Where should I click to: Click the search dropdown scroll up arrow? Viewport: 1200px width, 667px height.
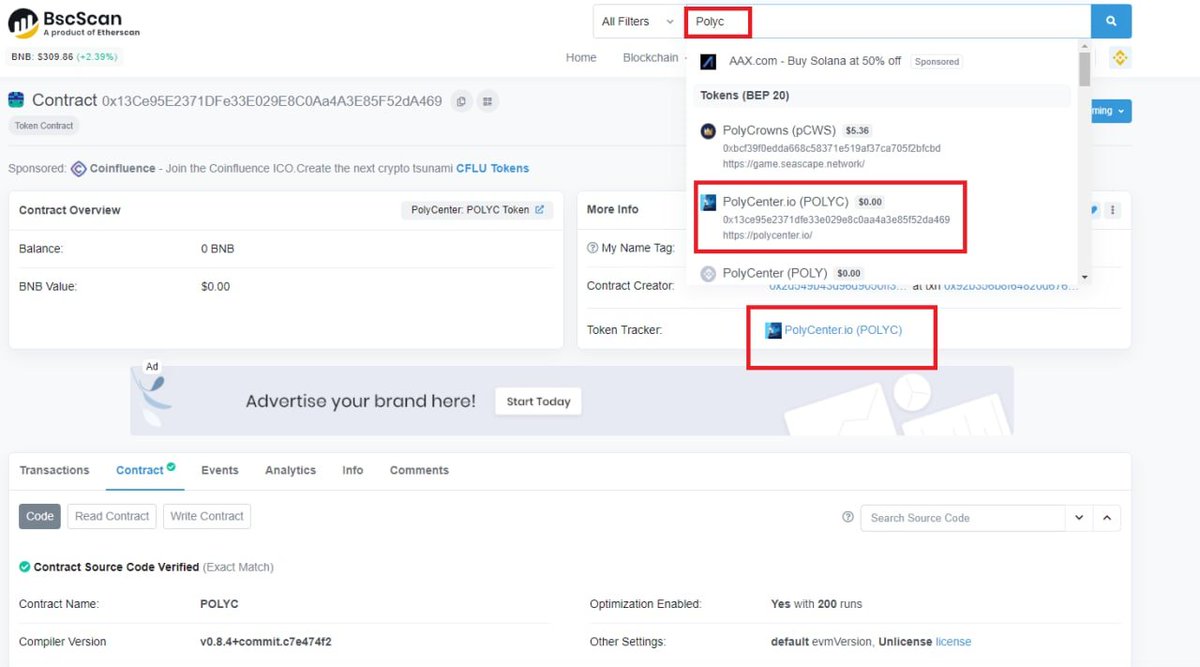(1085, 46)
